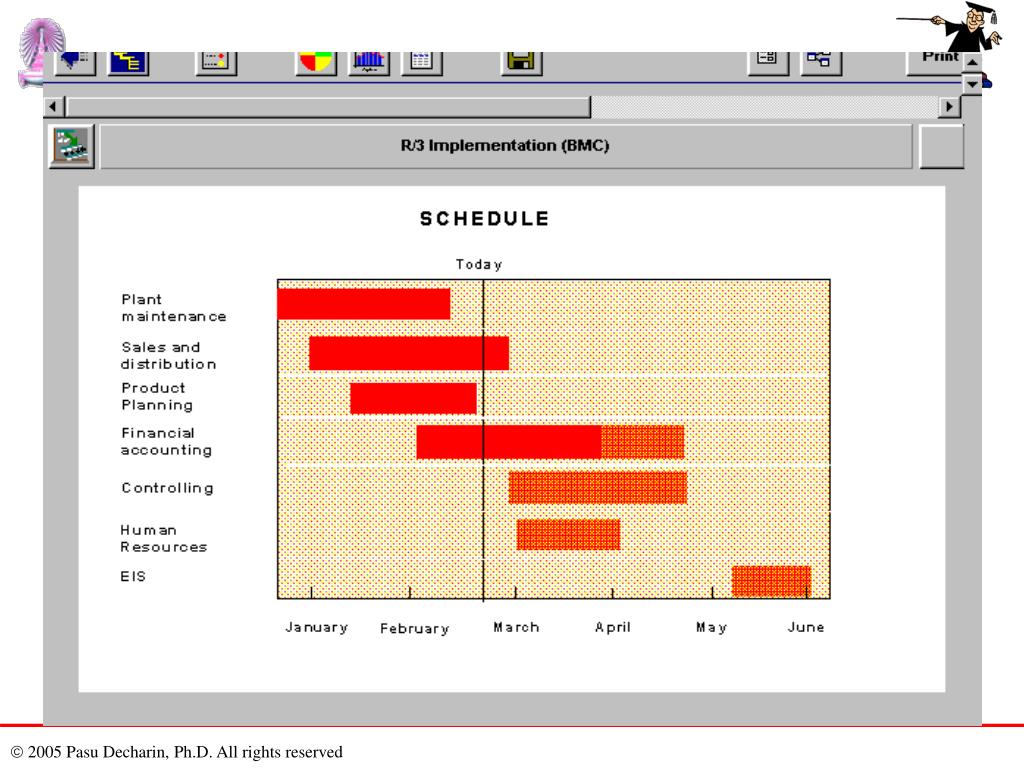
Task: Select the Controlling hatched Gantt bar
Action: pyautogui.click(x=598, y=487)
